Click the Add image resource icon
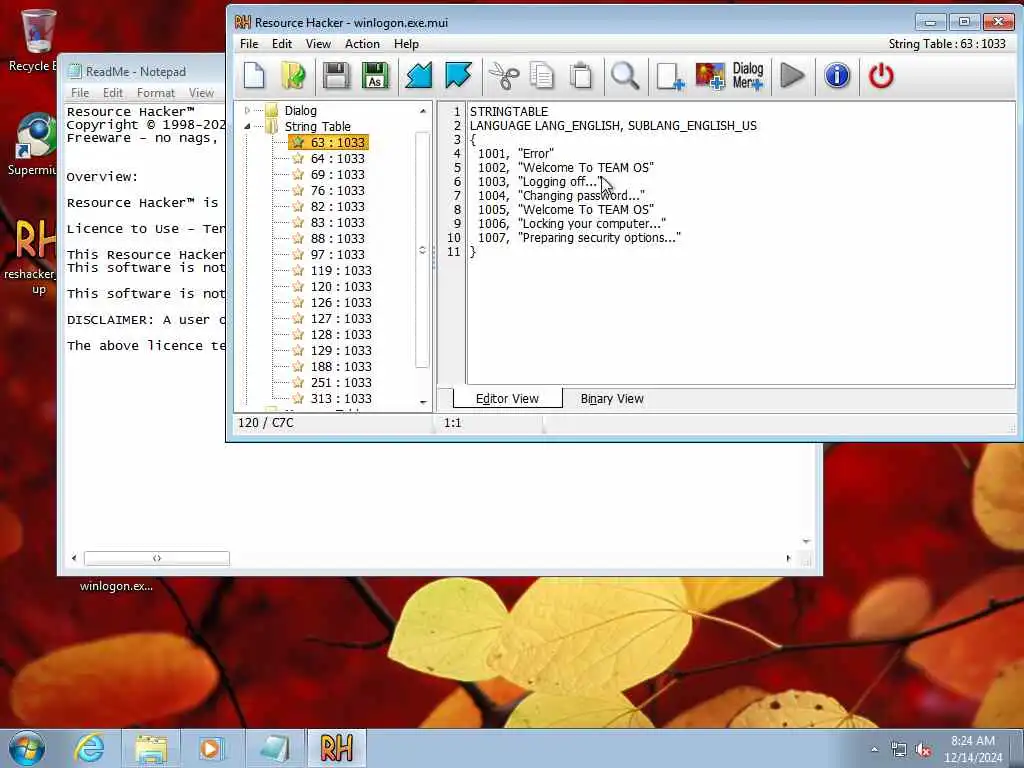 coord(710,76)
